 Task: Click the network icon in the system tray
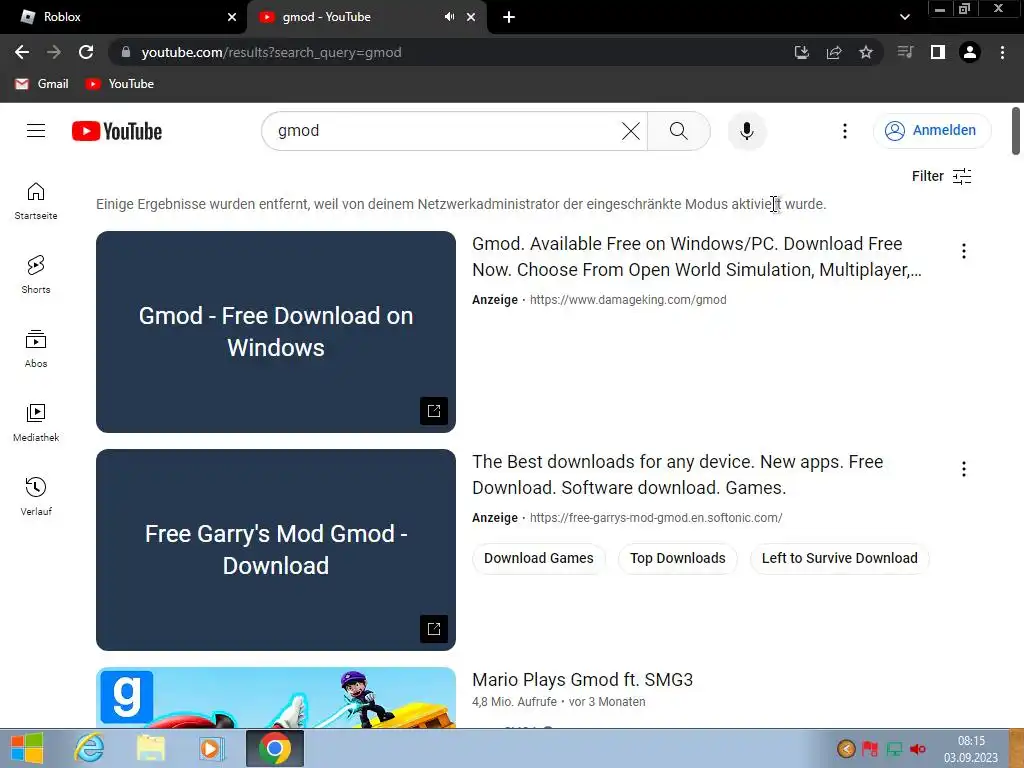(x=894, y=749)
